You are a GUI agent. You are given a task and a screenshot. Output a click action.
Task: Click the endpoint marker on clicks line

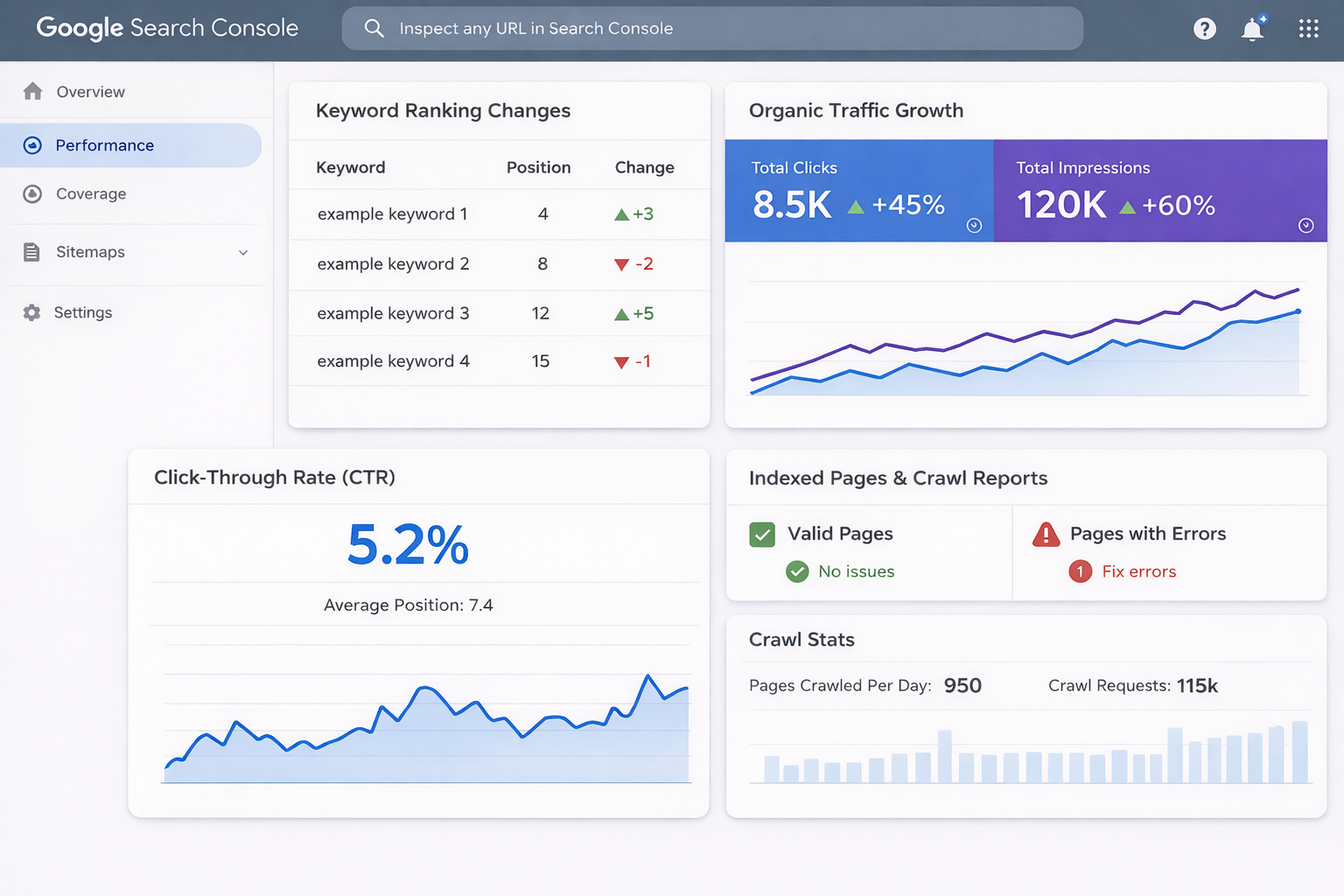(x=1298, y=311)
